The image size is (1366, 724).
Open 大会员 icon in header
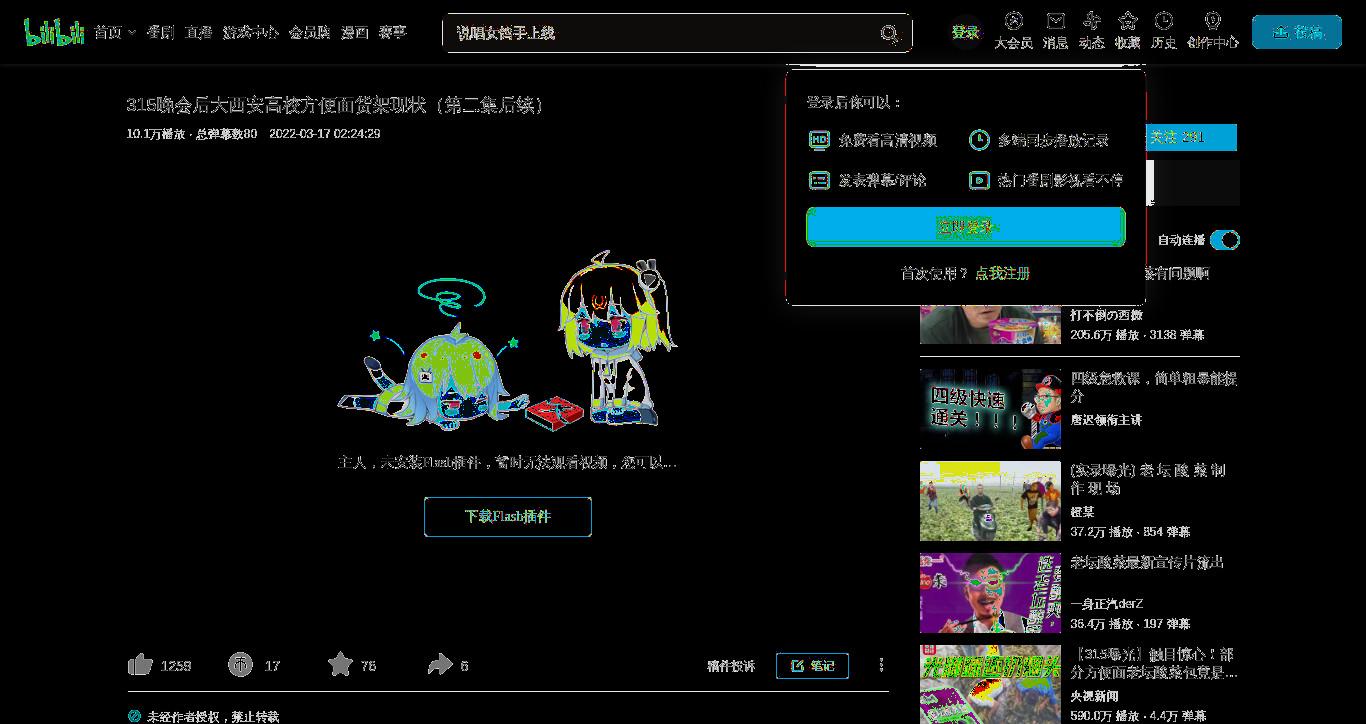pyautogui.click(x=1013, y=20)
